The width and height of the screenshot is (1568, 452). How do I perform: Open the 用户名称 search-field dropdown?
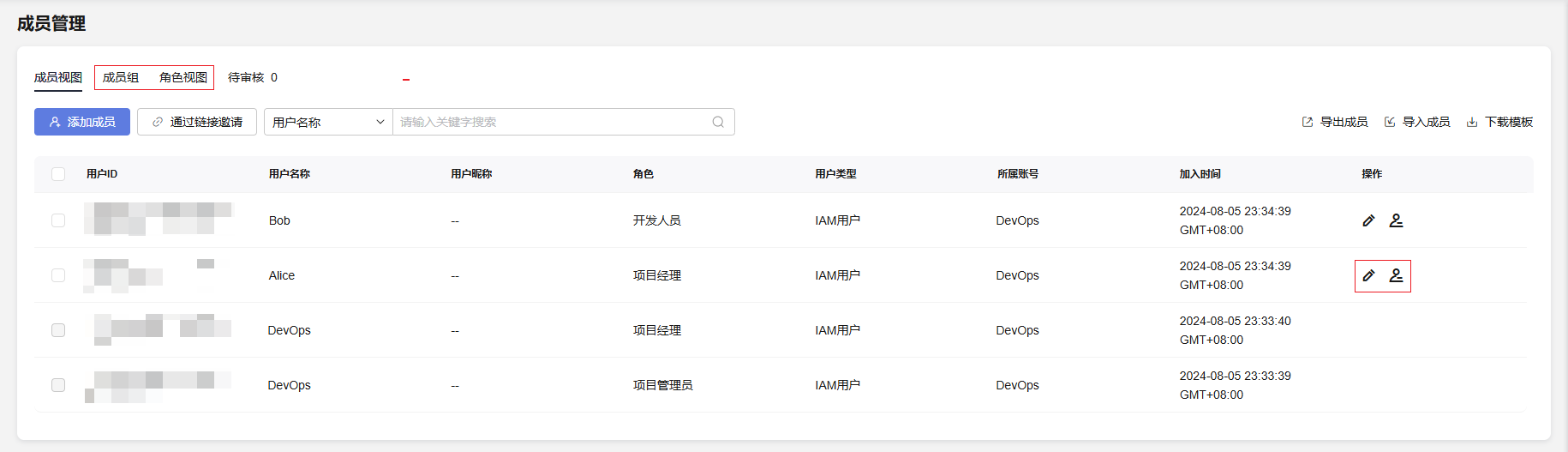[328, 122]
